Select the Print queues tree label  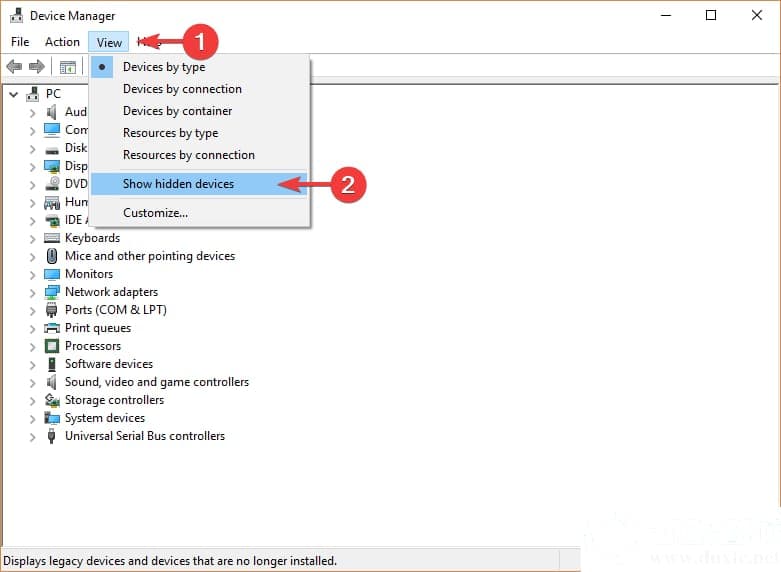click(x=98, y=328)
